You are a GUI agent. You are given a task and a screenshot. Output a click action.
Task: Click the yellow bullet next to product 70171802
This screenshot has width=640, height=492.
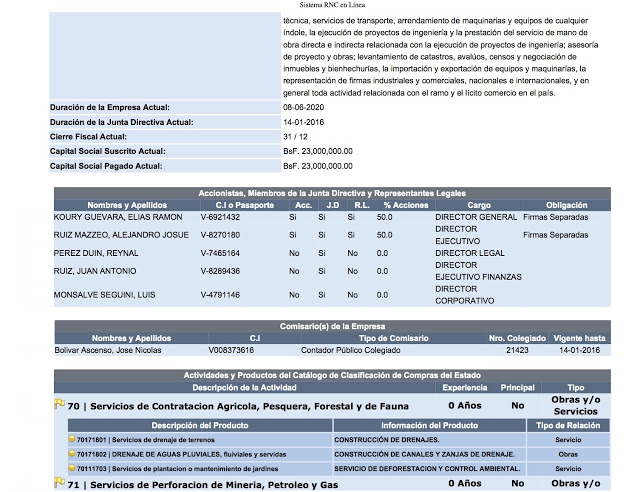(x=72, y=453)
